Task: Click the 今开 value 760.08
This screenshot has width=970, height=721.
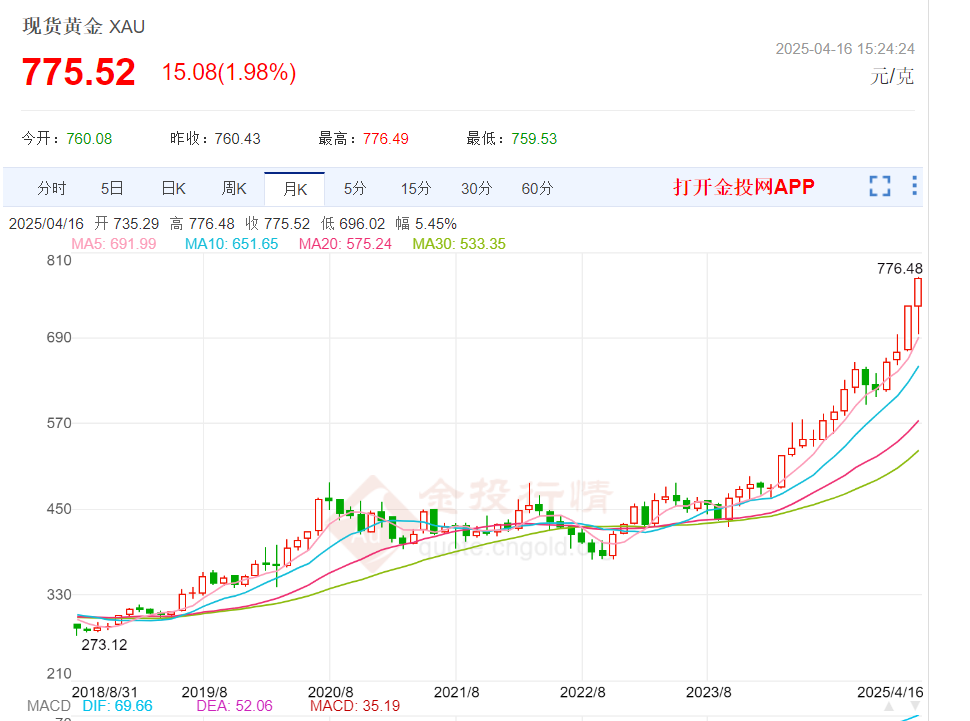Action: tap(89, 139)
